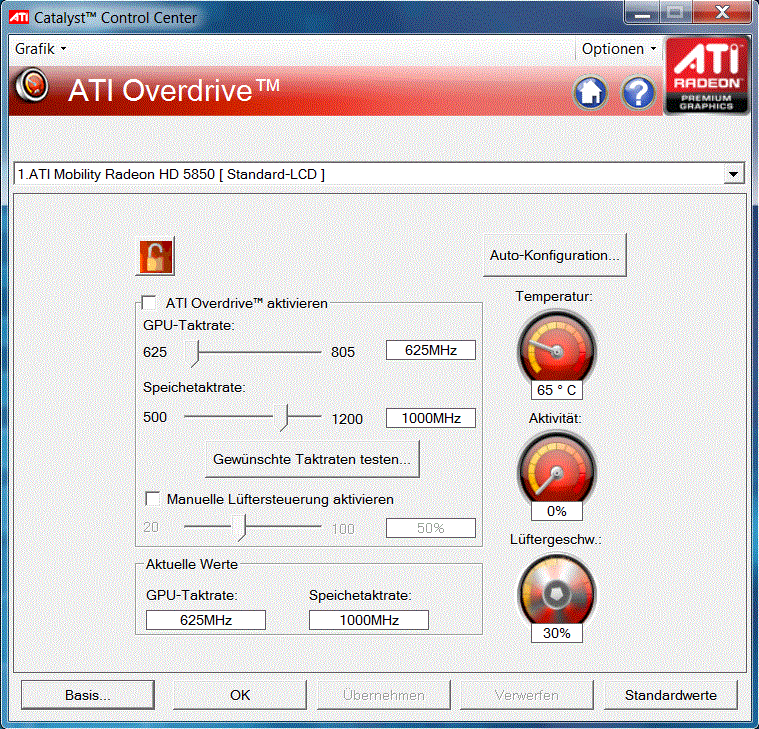Viewport: 759px width, 729px height.
Task: Minimize the Catalyst Control Center window
Action: coord(642,12)
